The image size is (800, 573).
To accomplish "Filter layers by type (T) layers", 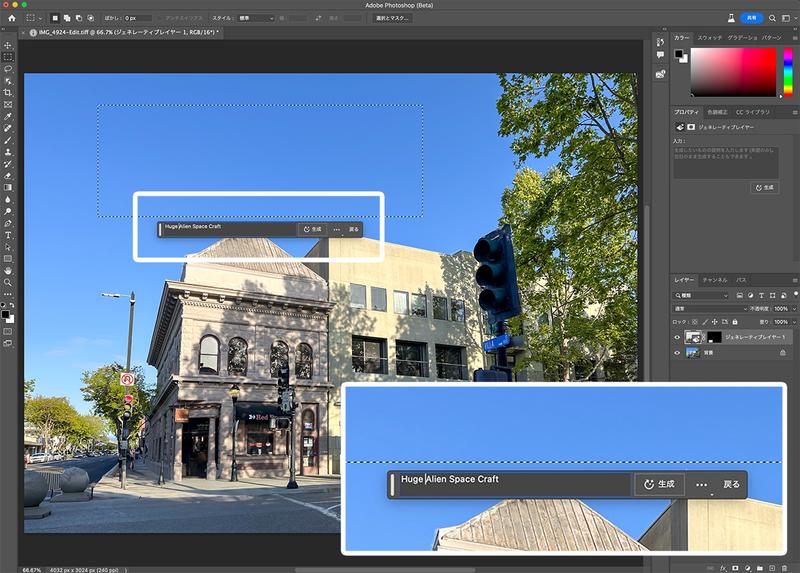I will click(x=761, y=295).
